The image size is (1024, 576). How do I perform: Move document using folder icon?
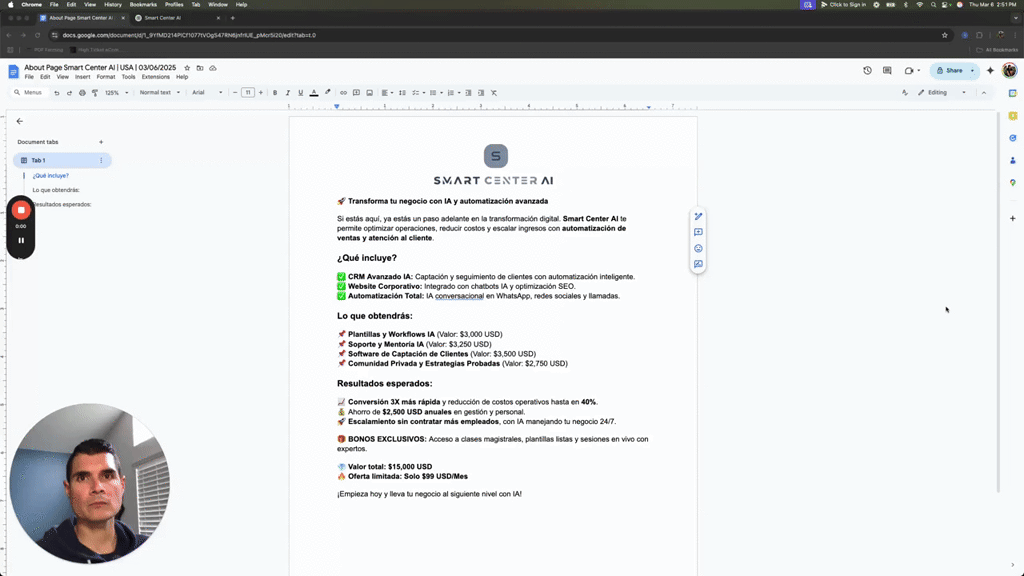coord(200,68)
